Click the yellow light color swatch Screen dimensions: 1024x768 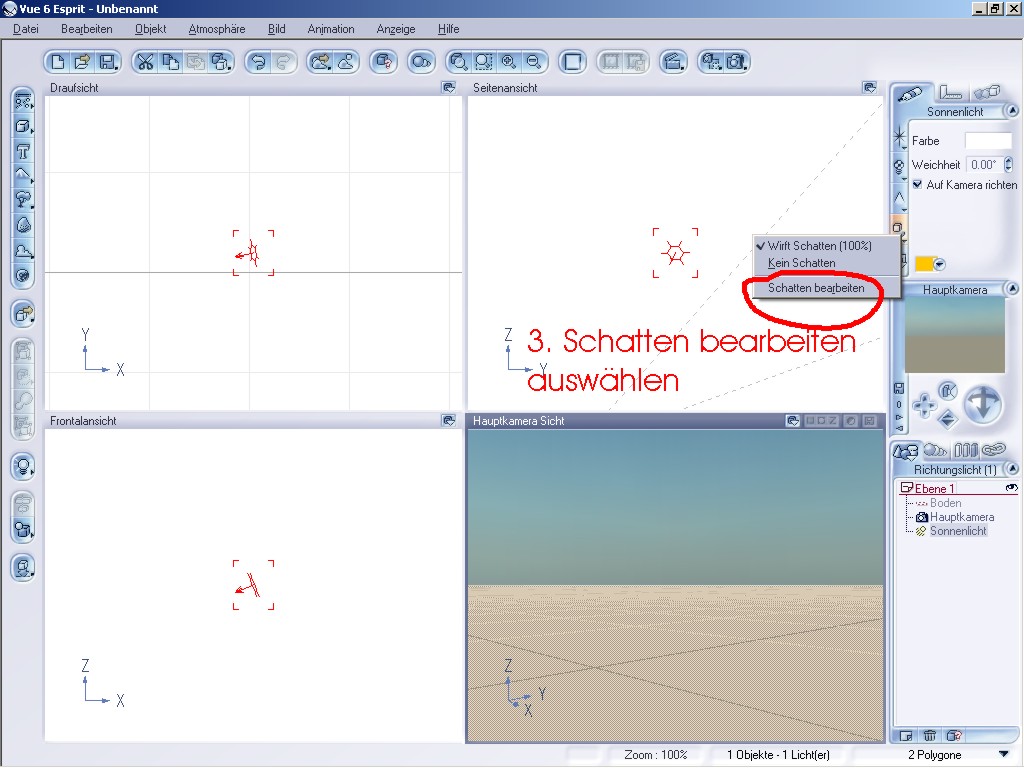tap(924, 264)
